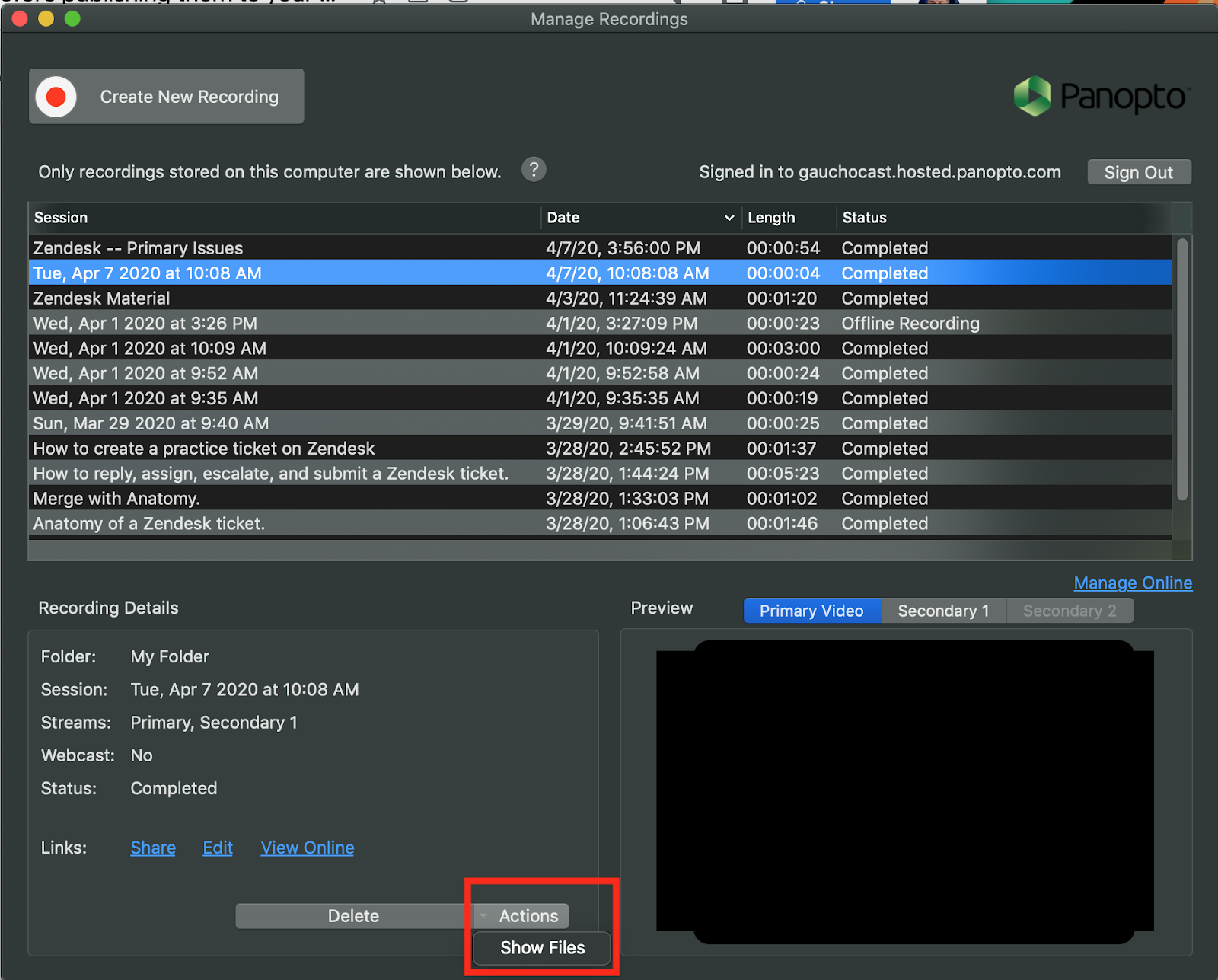Select Tue, Apr 7 2020 at 10:08 AM session
The width and height of the screenshot is (1218, 980).
(x=600, y=273)
